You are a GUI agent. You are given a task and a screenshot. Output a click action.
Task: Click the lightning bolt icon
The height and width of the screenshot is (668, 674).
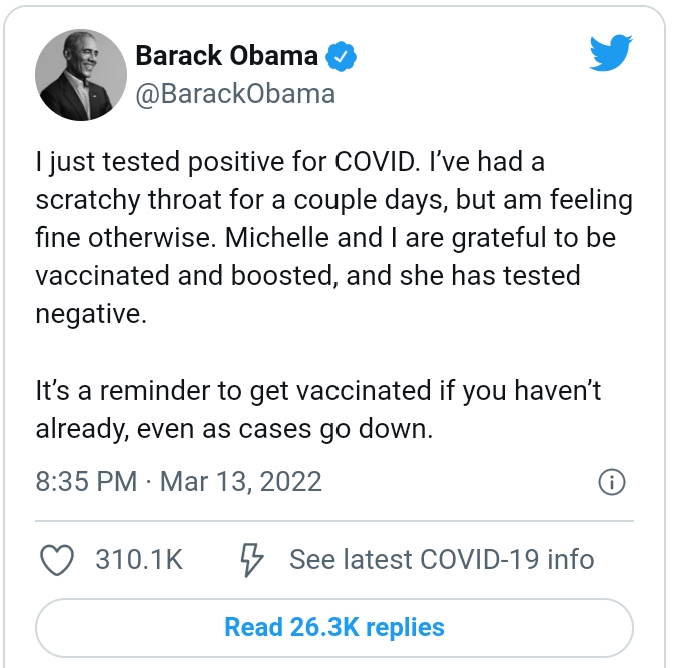pyautogui.click(x=251, y=560)
